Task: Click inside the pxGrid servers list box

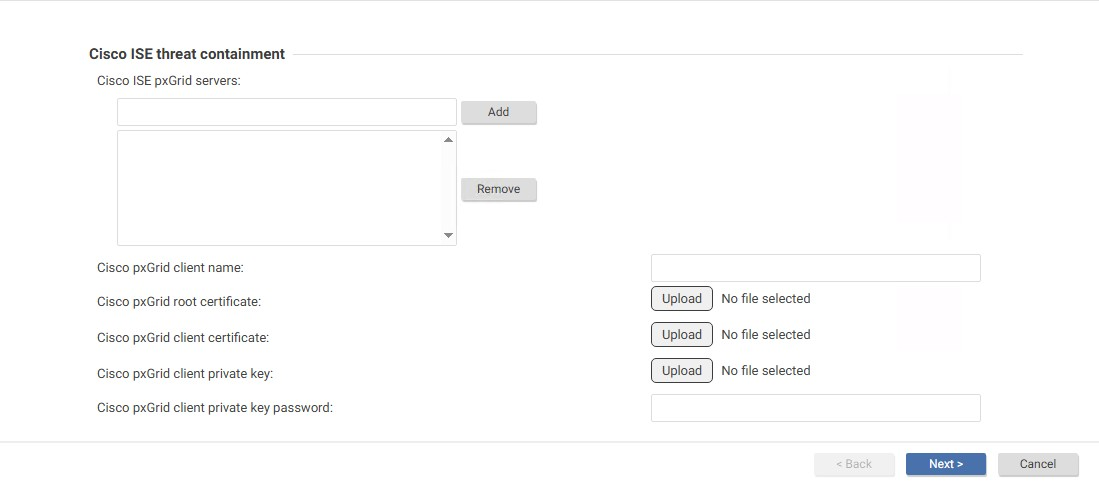Action: (280, 187)
